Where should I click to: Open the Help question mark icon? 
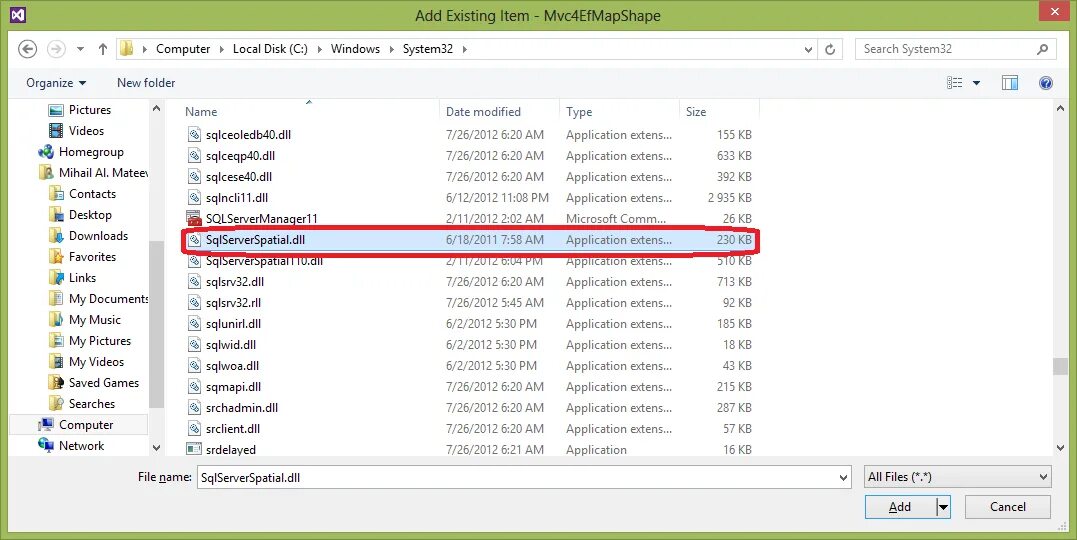1045,83
